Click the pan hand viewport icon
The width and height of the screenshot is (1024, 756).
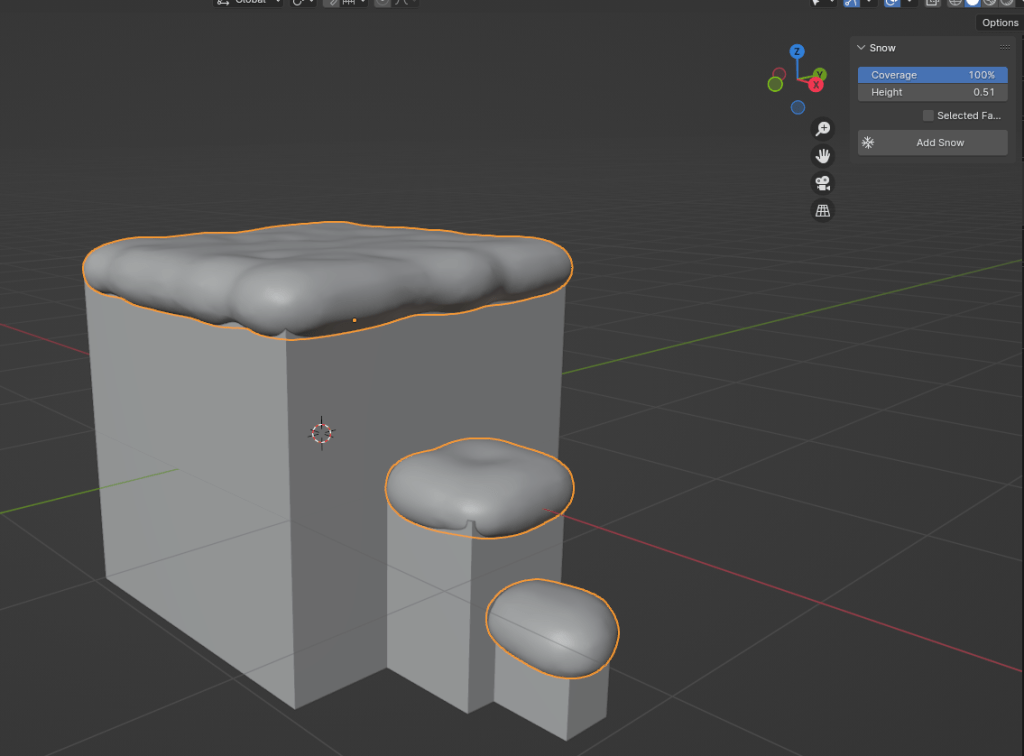click(823, 156)
